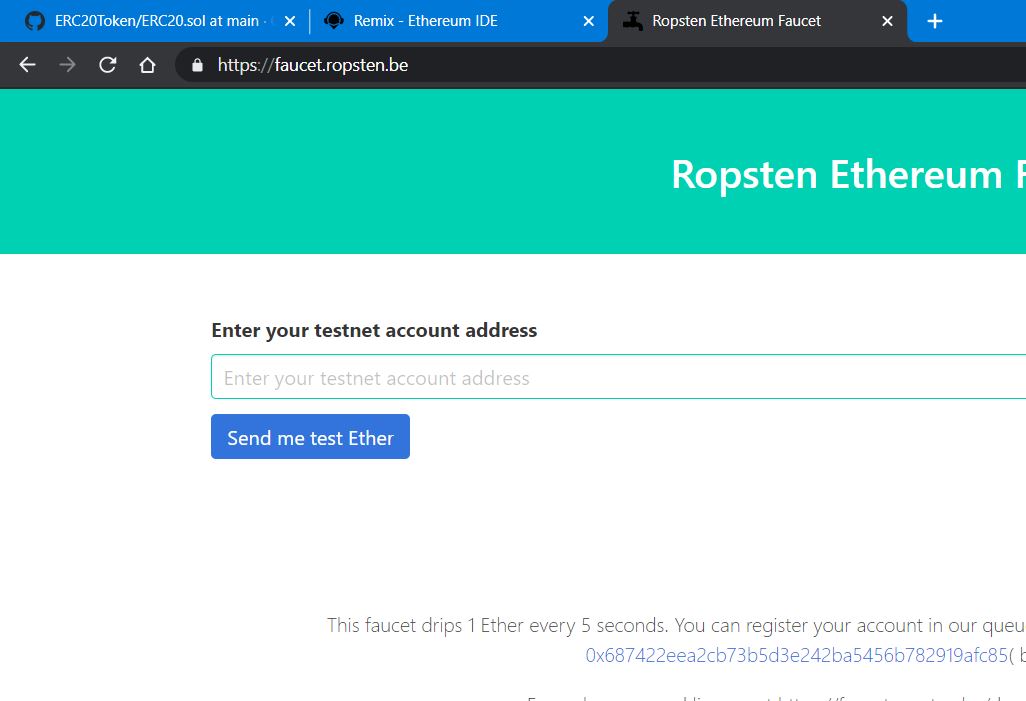Click the forward navigation arrow
Screen dimensions: 1026x701
67,65
